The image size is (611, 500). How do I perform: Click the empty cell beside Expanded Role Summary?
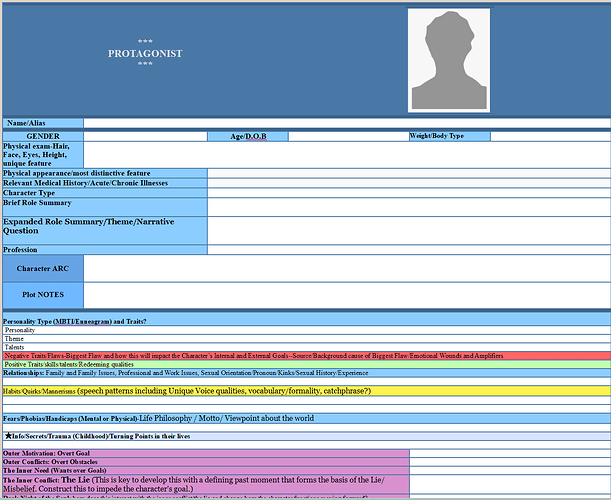coord(408,230)
